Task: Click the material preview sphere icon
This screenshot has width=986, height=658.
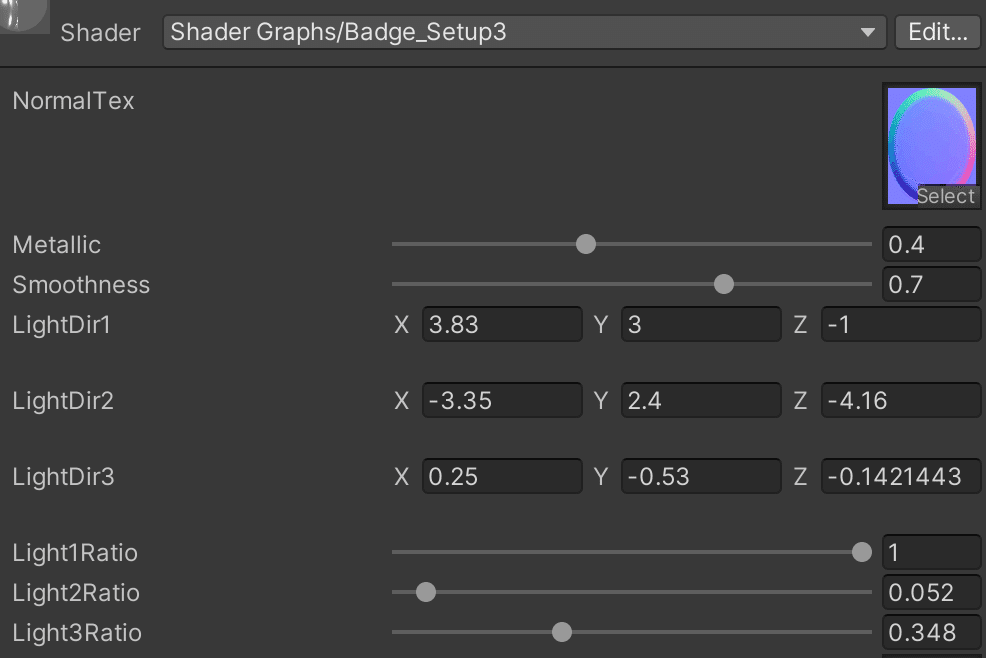Action: pos(22,15)
